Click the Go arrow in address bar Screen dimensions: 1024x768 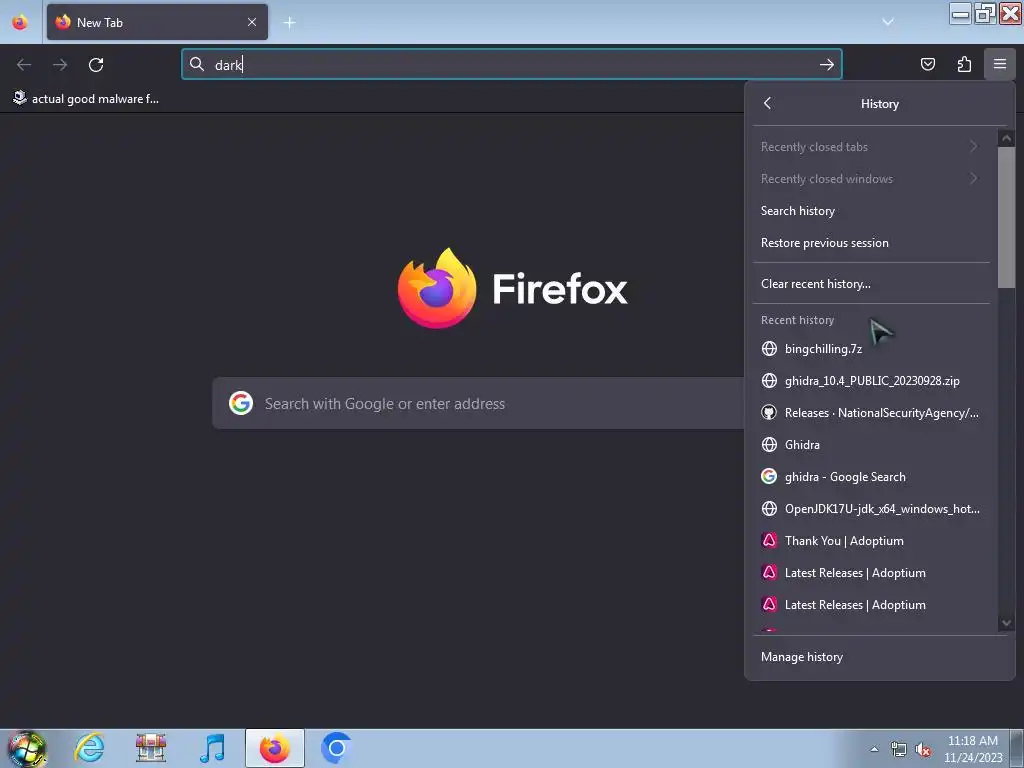tap(827, 65)
